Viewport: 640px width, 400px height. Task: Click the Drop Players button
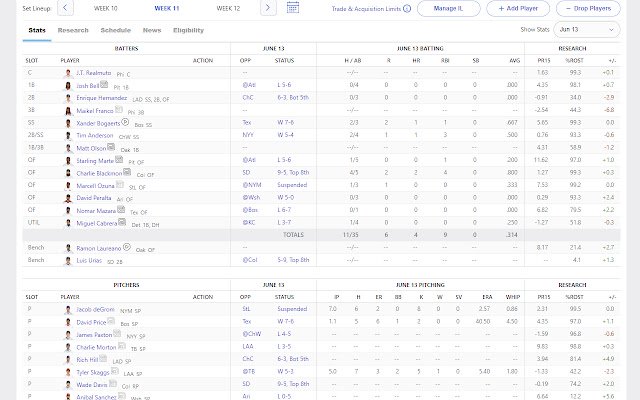[x=588, y=8]
